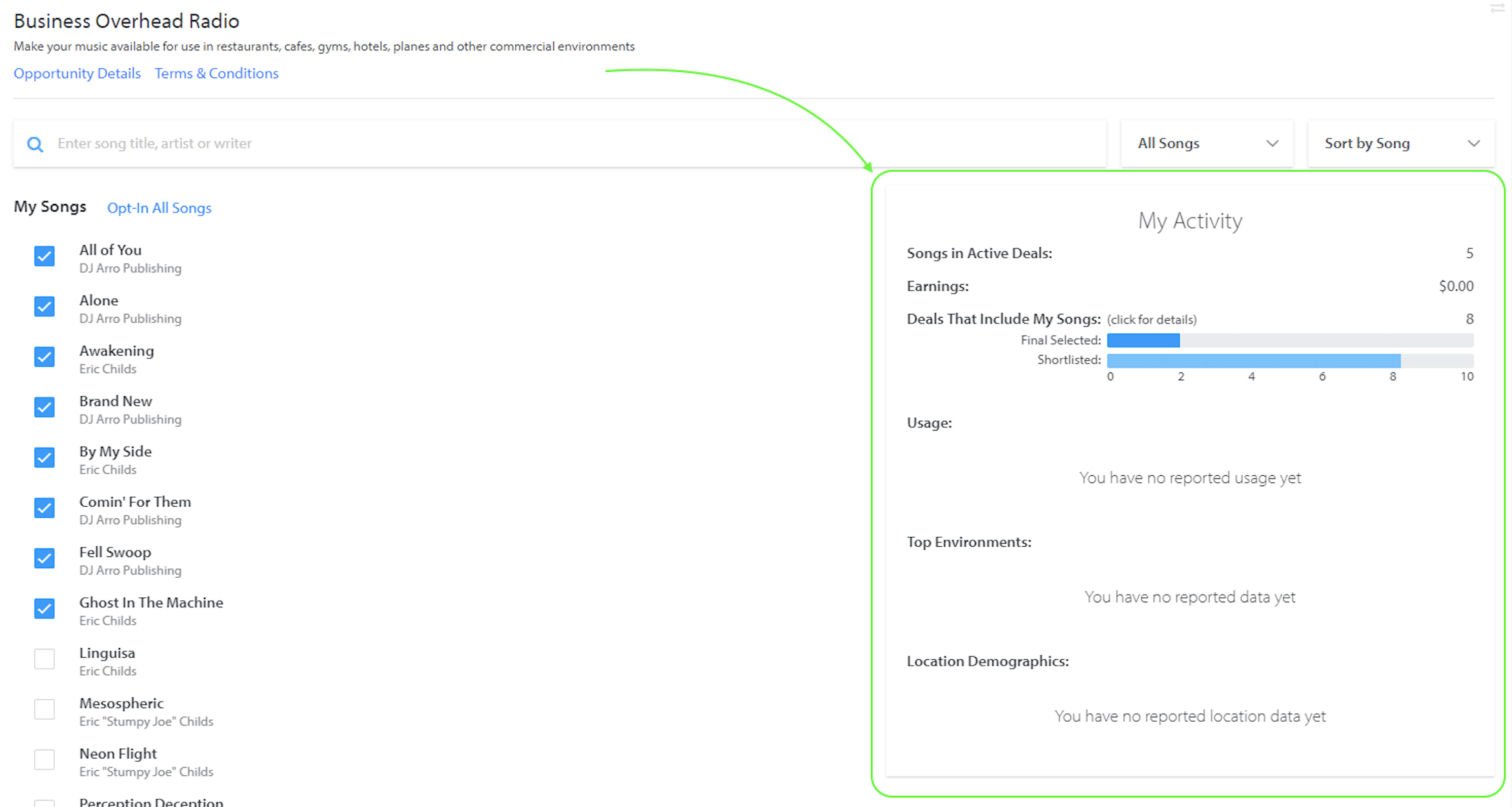
Task: Click the Earnings value $0.00
Action: tap(1456, 286)
